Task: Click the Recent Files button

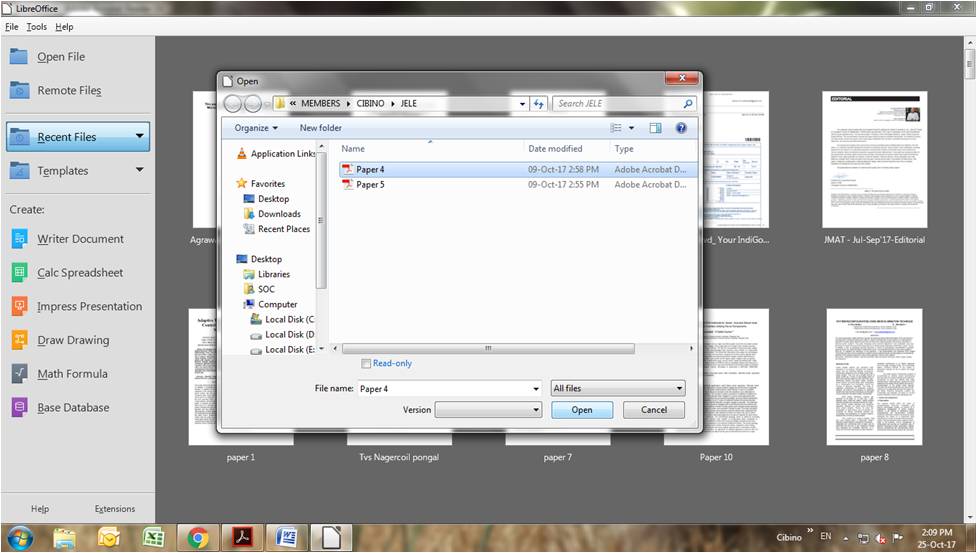Action: click(78, 136)
